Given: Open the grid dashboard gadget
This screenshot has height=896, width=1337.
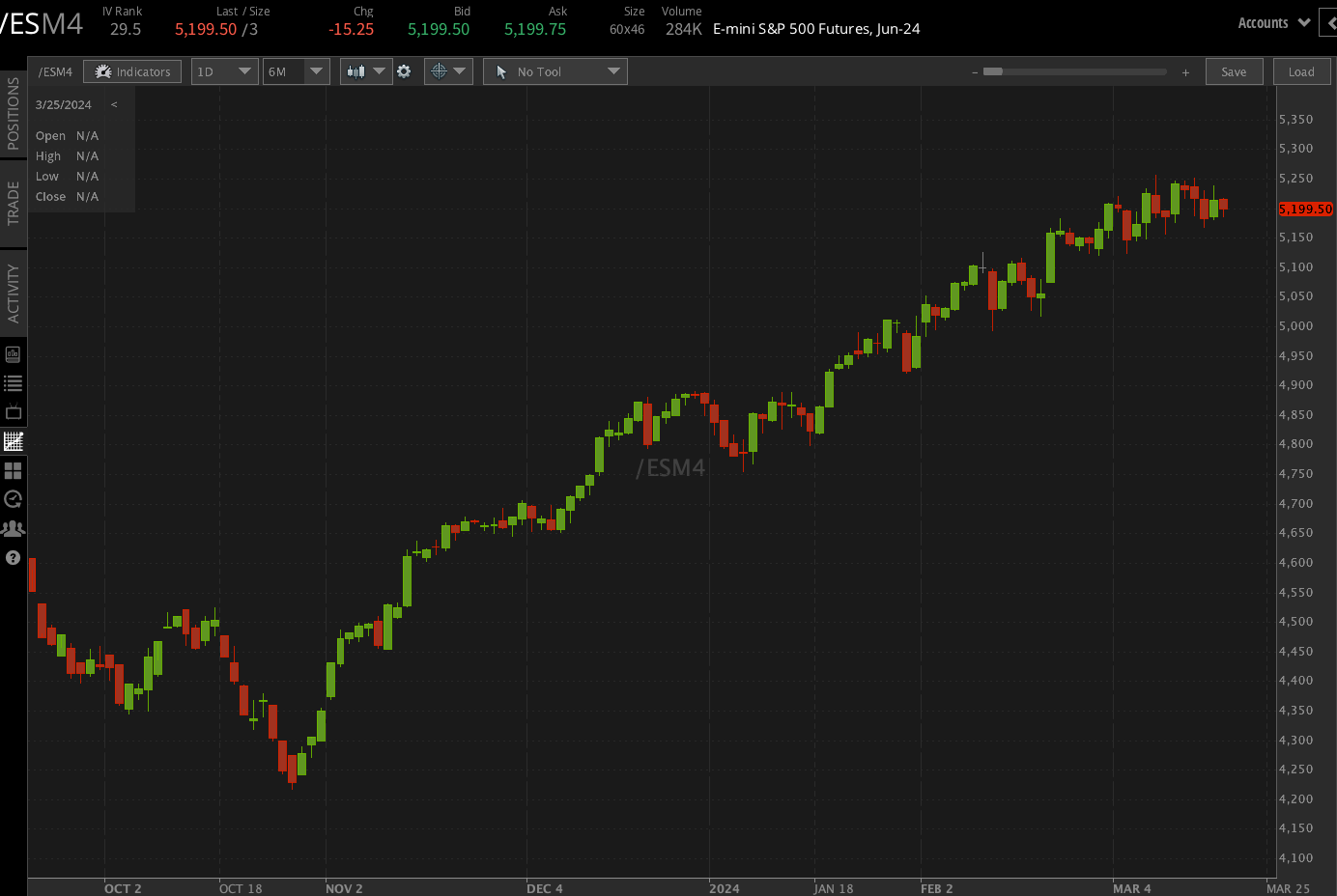Looking at the screenshot, I should tap(13, 470).
